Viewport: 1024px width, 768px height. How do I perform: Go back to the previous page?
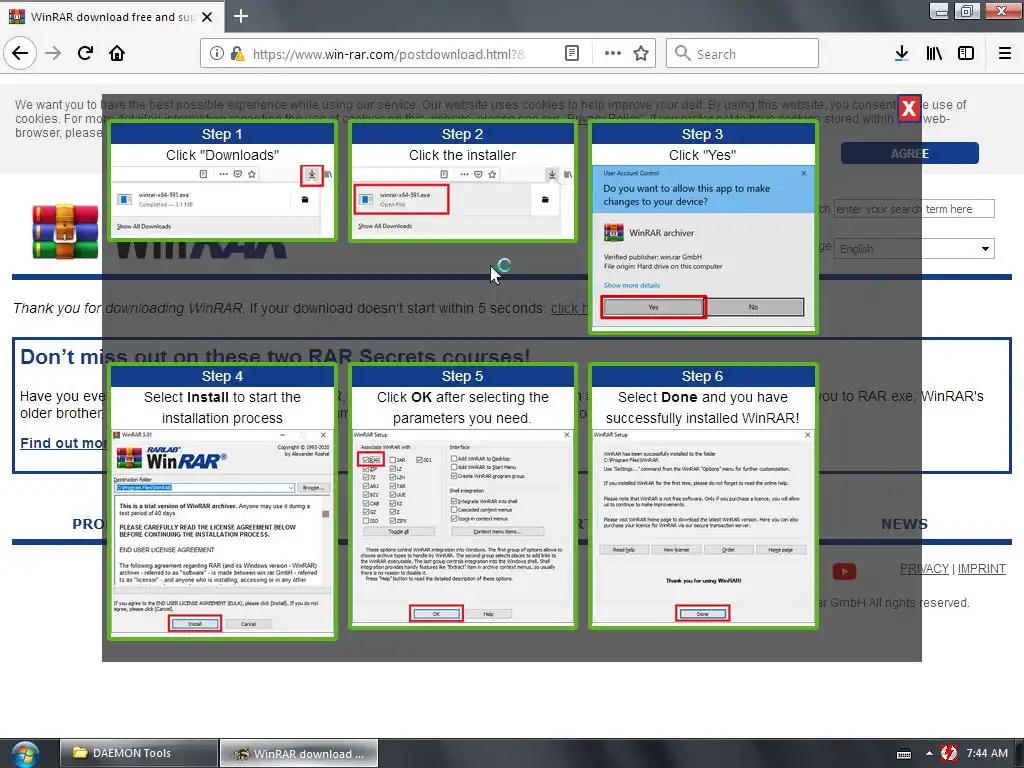point(20,53)
